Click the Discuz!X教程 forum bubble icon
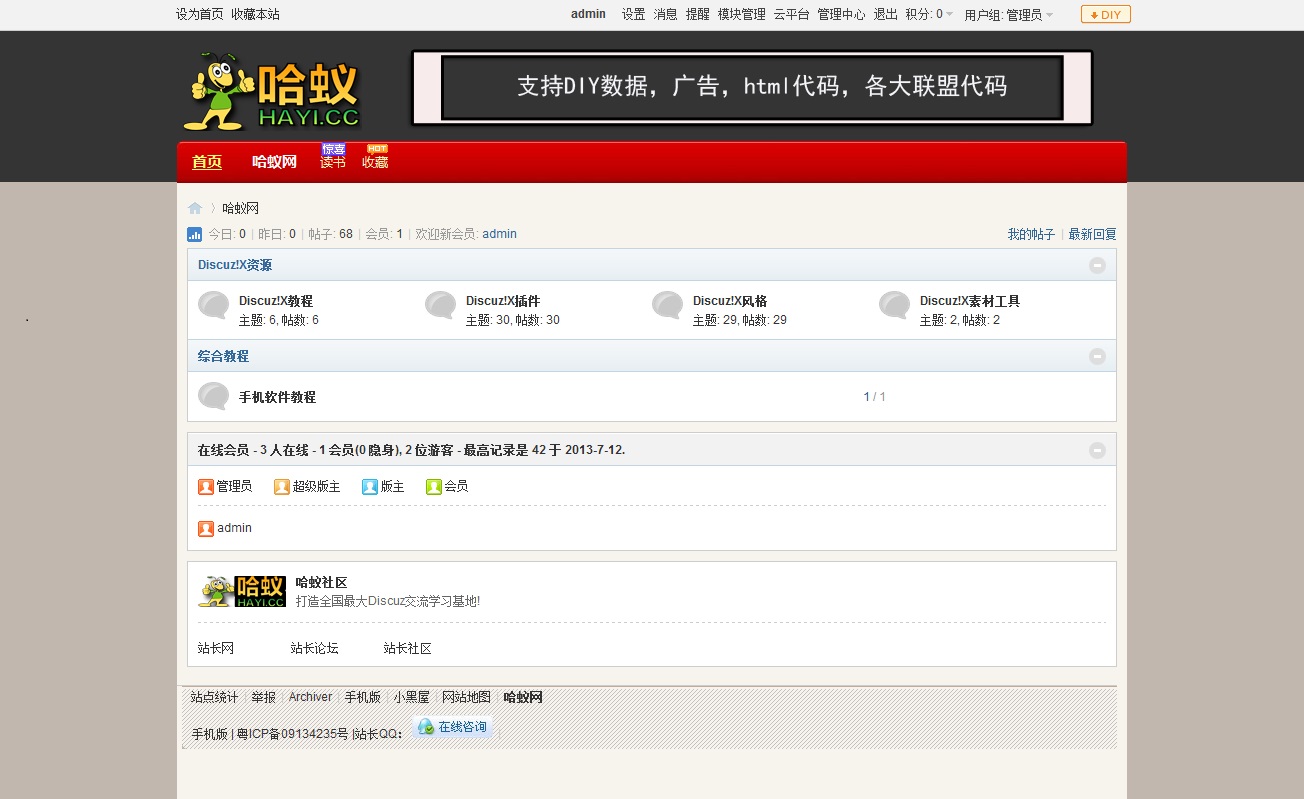This screenshot has width=1304, height=799. tap(214, 305)
